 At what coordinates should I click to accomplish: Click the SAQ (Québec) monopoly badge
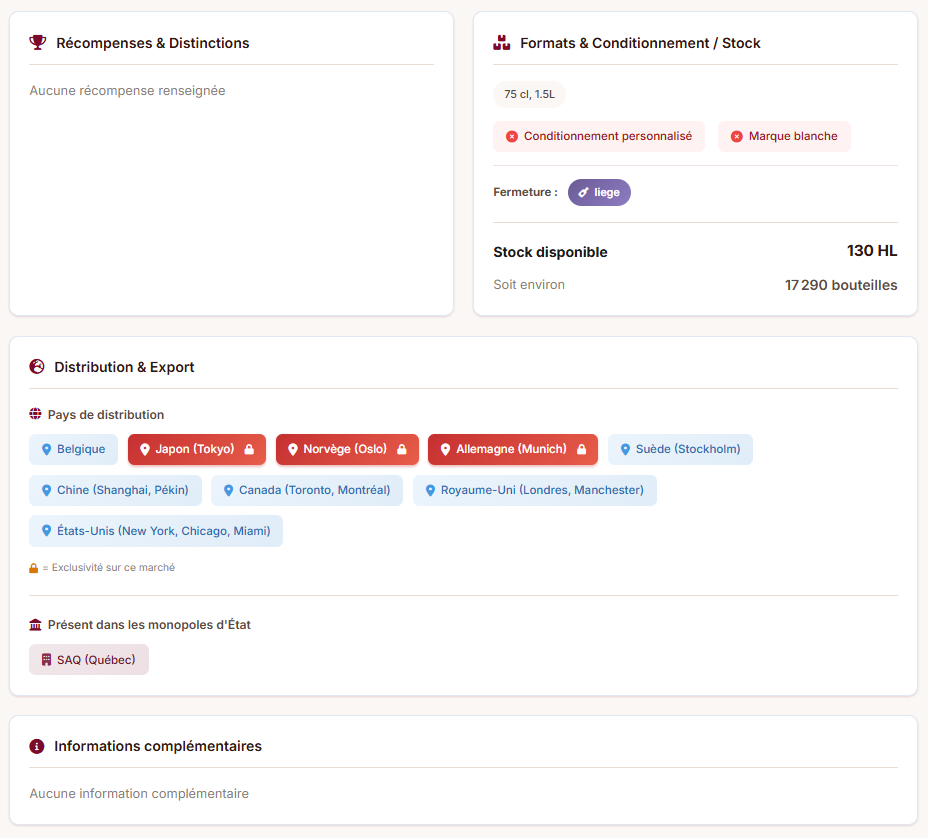tap(88, 660)
